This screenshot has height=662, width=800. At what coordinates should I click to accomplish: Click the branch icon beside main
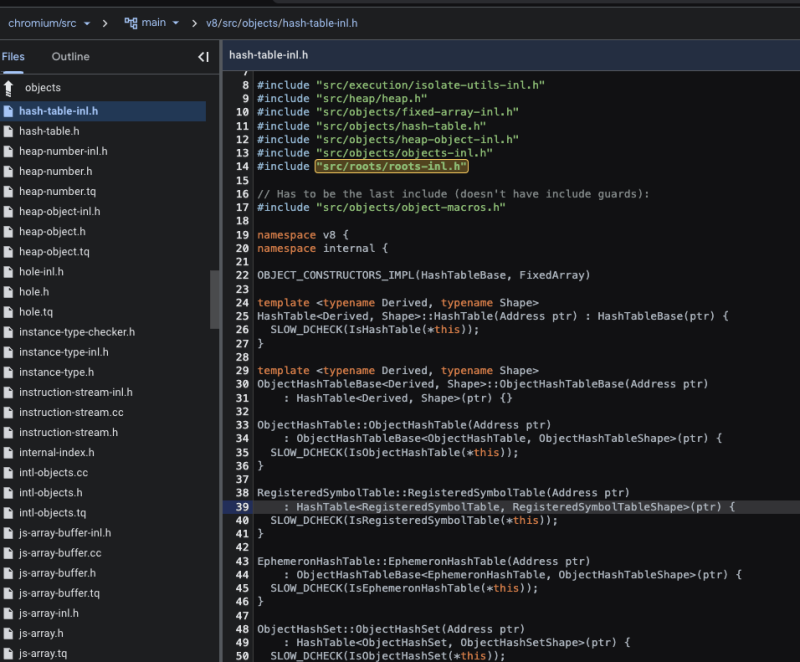click(131, 22)
